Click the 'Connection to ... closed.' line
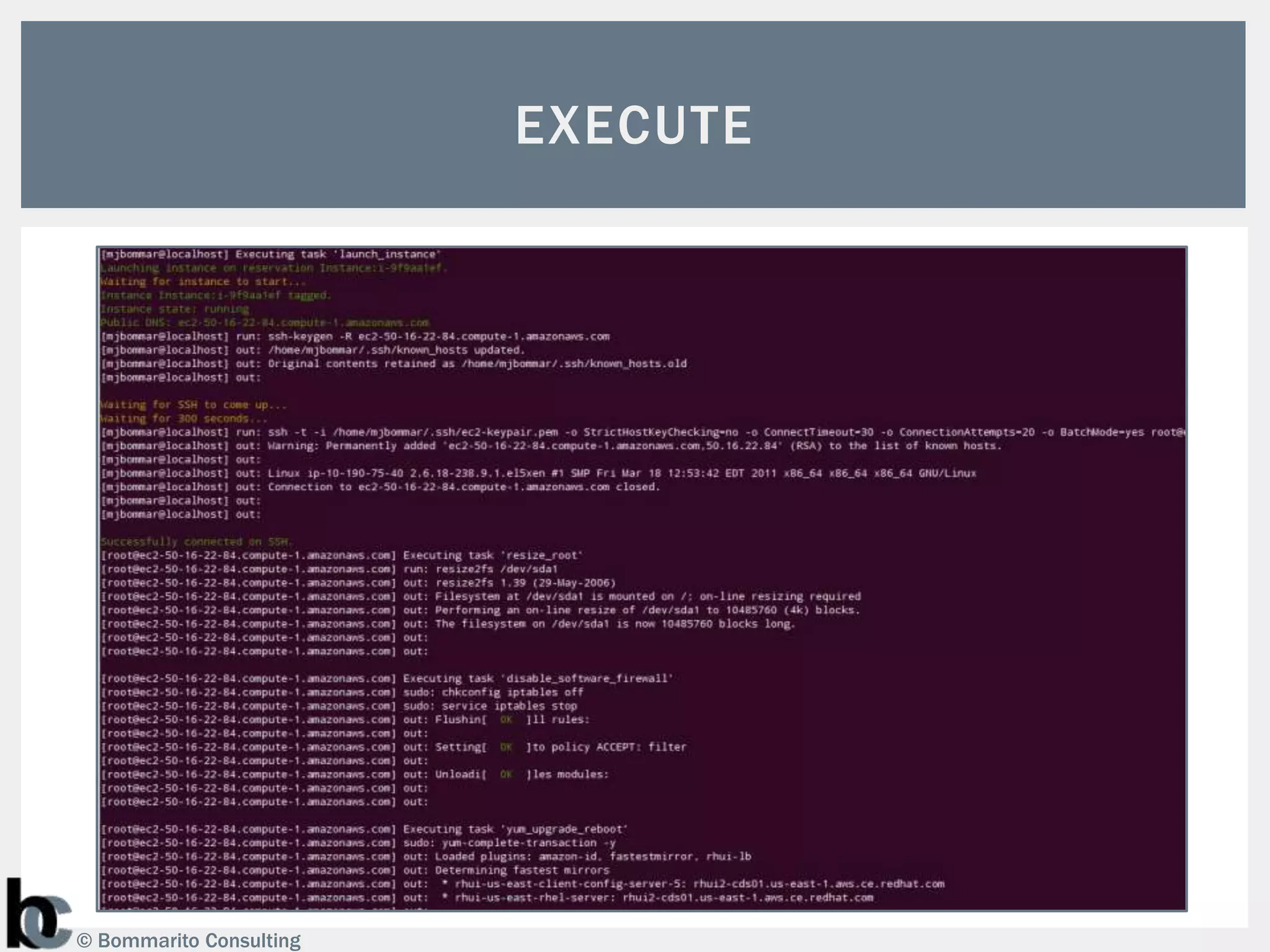This screenshot has height=952, width=1270. pyautogui.click(x=381, y=487)
